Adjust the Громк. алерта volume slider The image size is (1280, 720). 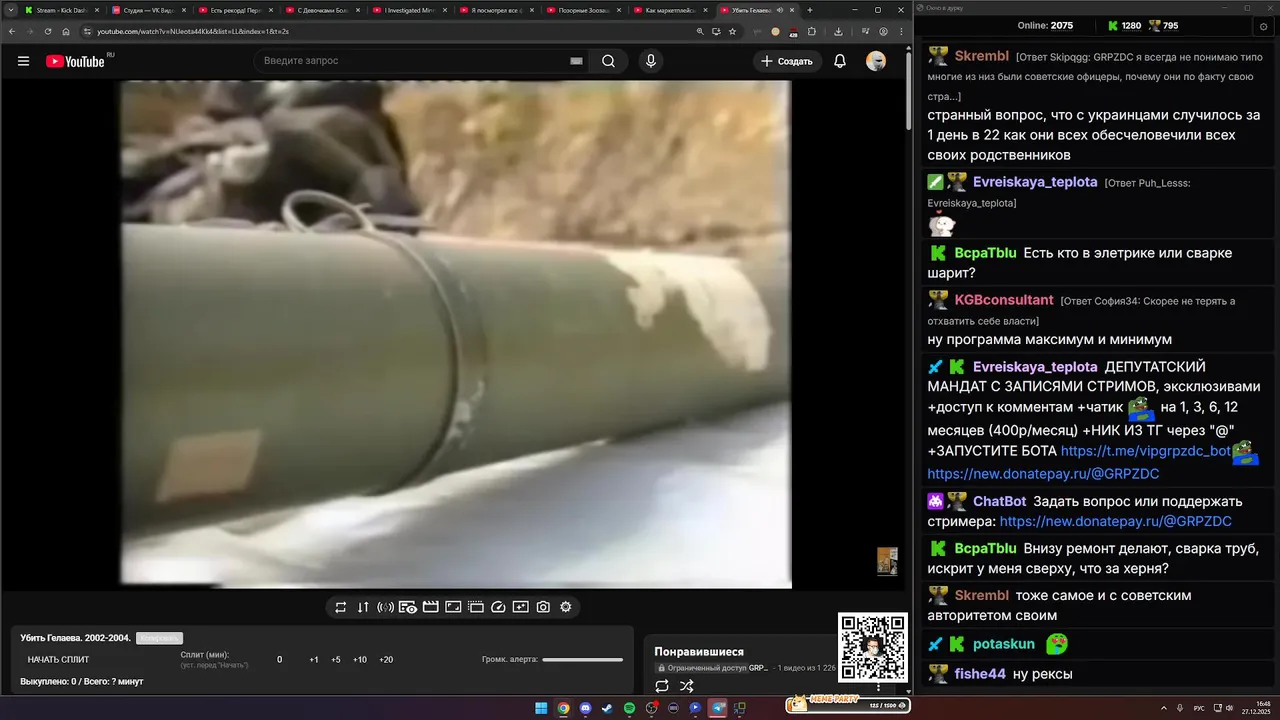582,660
